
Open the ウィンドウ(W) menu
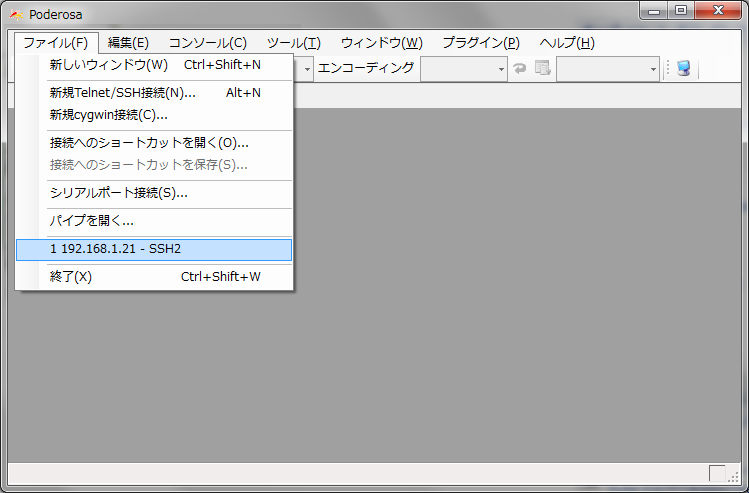(x=382, y=43)
